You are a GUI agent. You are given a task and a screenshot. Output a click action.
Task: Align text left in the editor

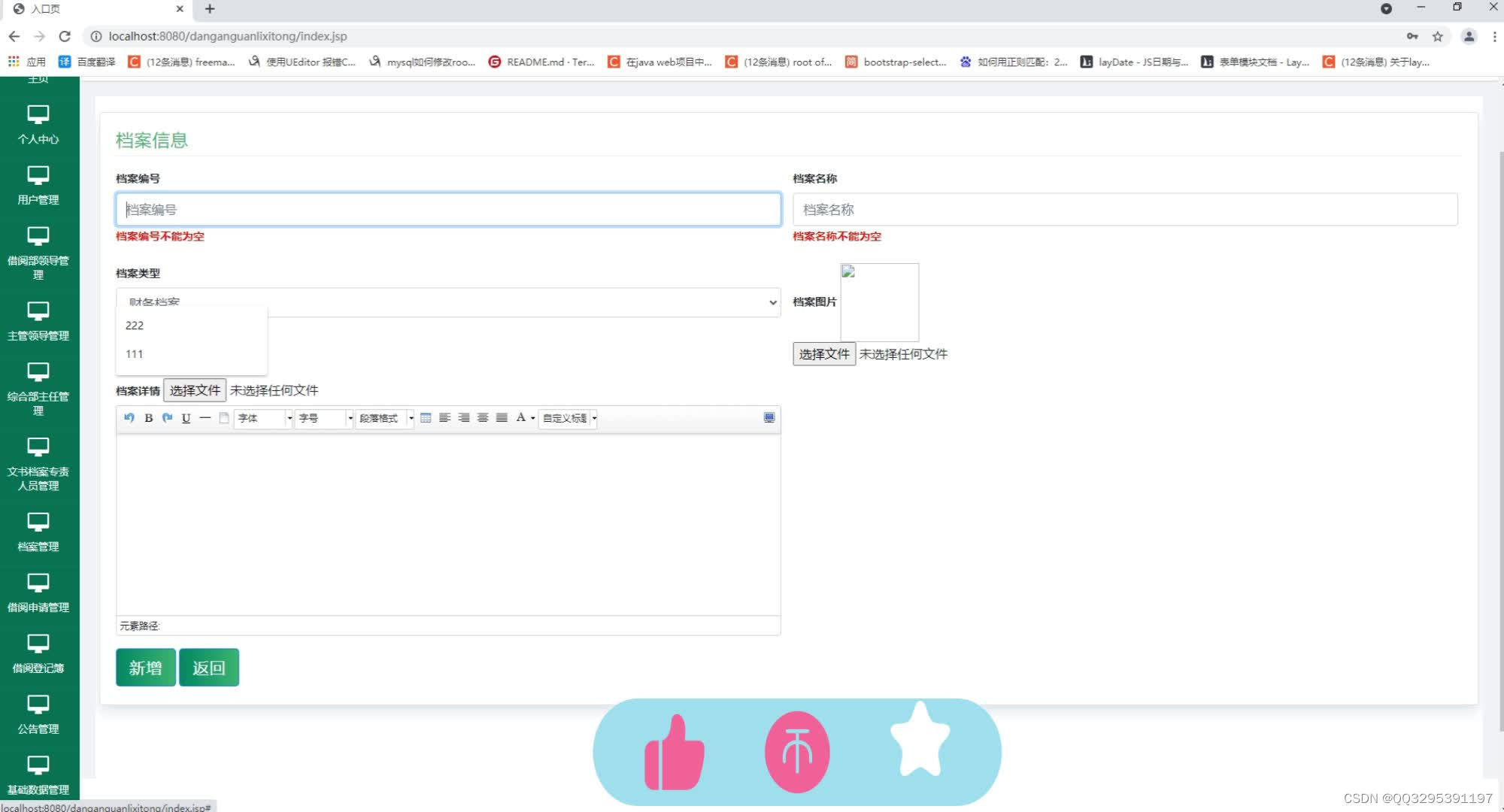(444, 418)
